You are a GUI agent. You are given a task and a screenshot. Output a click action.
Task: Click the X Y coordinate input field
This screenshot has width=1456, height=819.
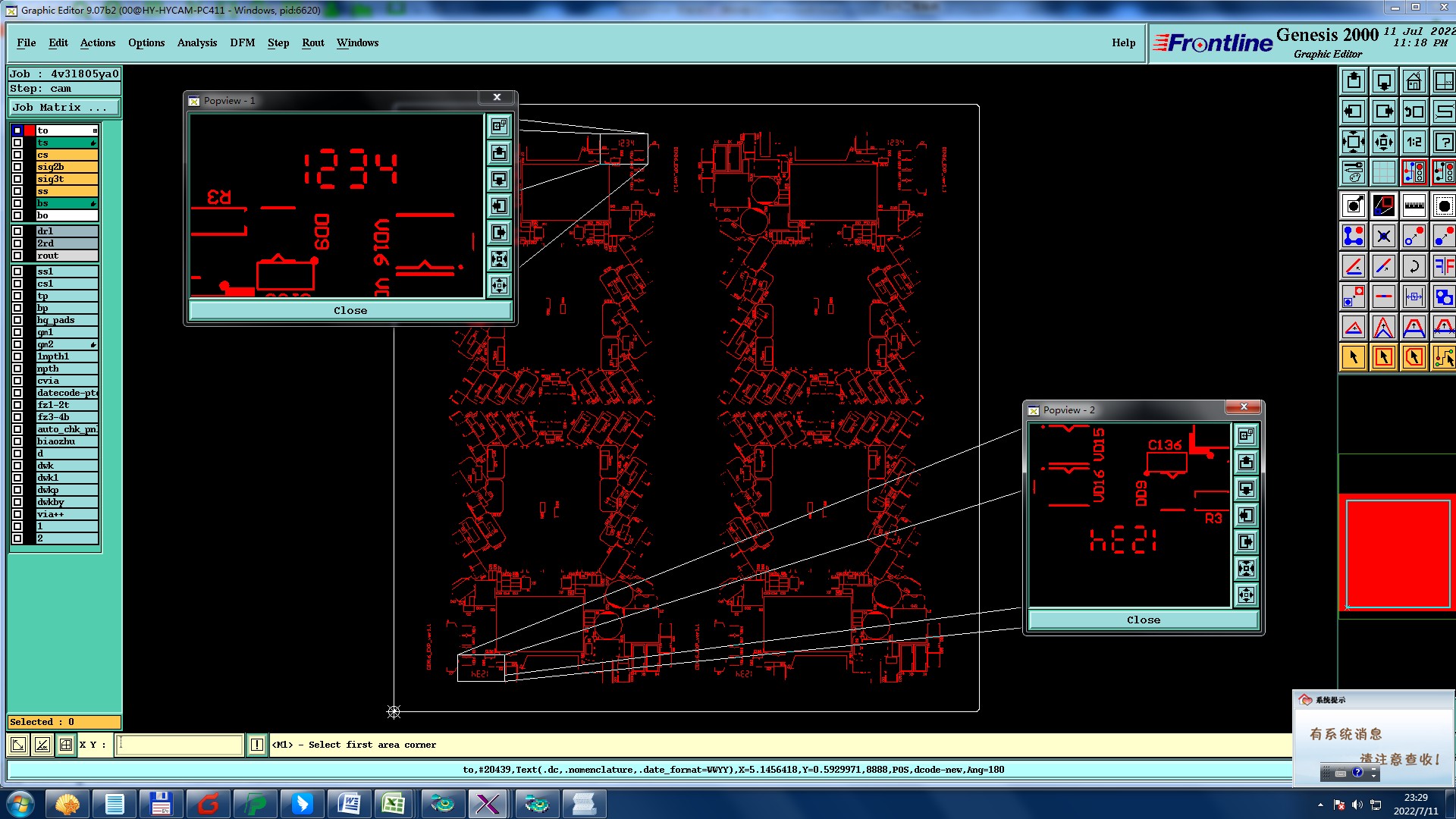pyautogui.click(x=179, y=745)
